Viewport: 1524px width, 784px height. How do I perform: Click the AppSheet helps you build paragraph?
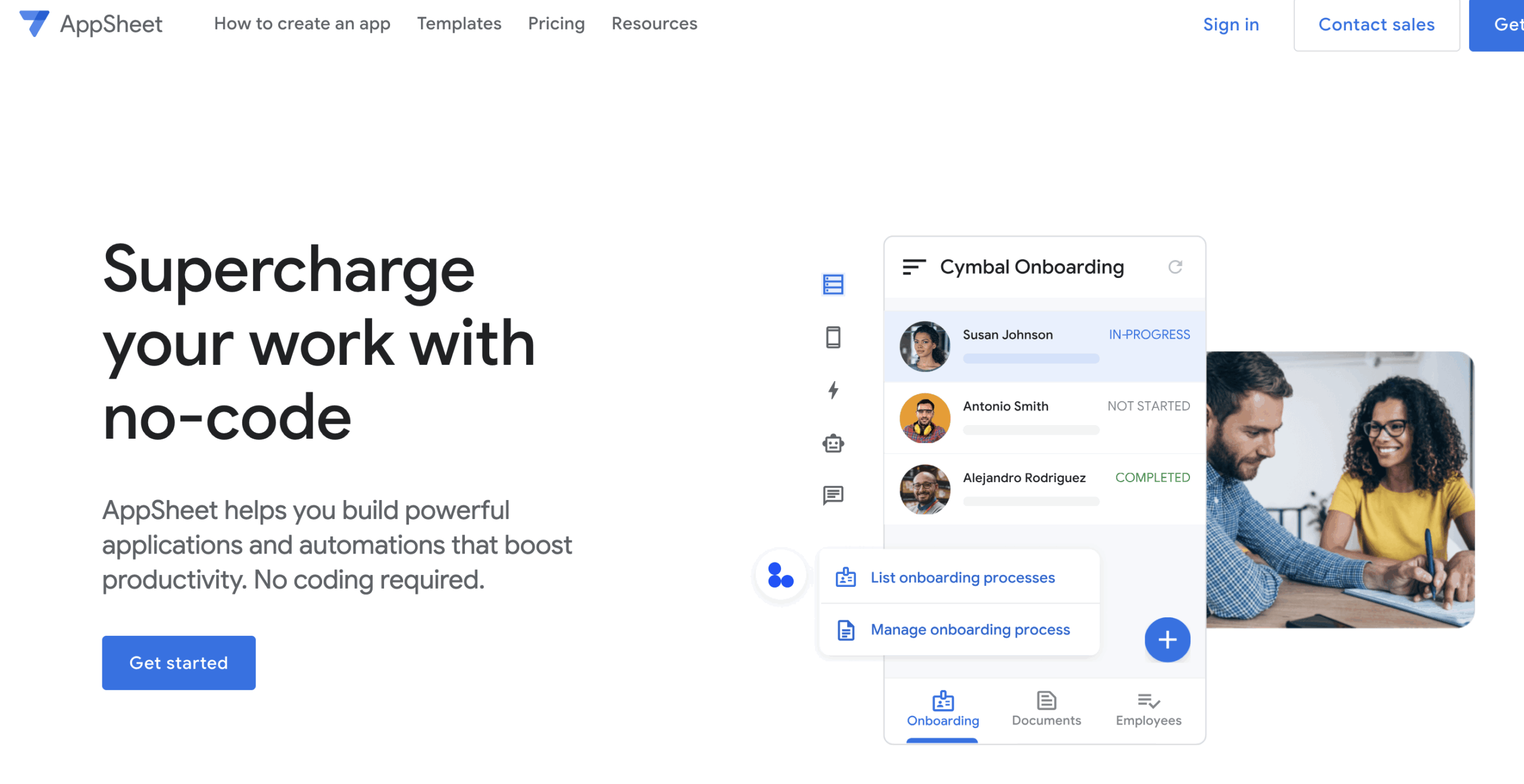[337, 545]
